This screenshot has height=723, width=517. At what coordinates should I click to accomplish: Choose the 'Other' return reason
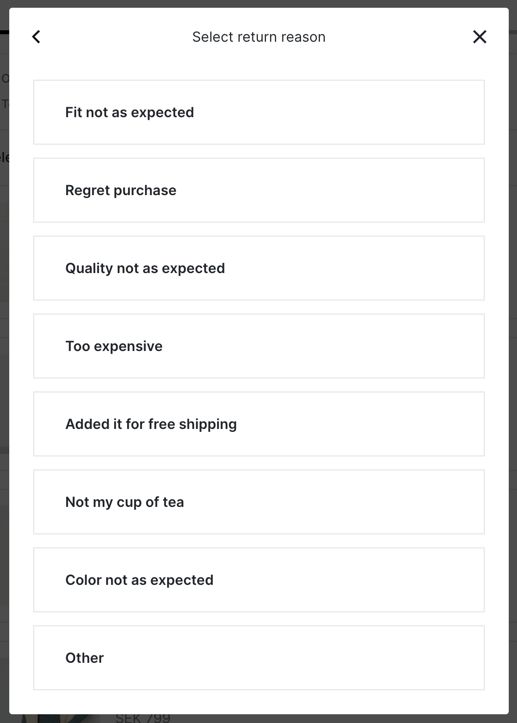point(259,658)
